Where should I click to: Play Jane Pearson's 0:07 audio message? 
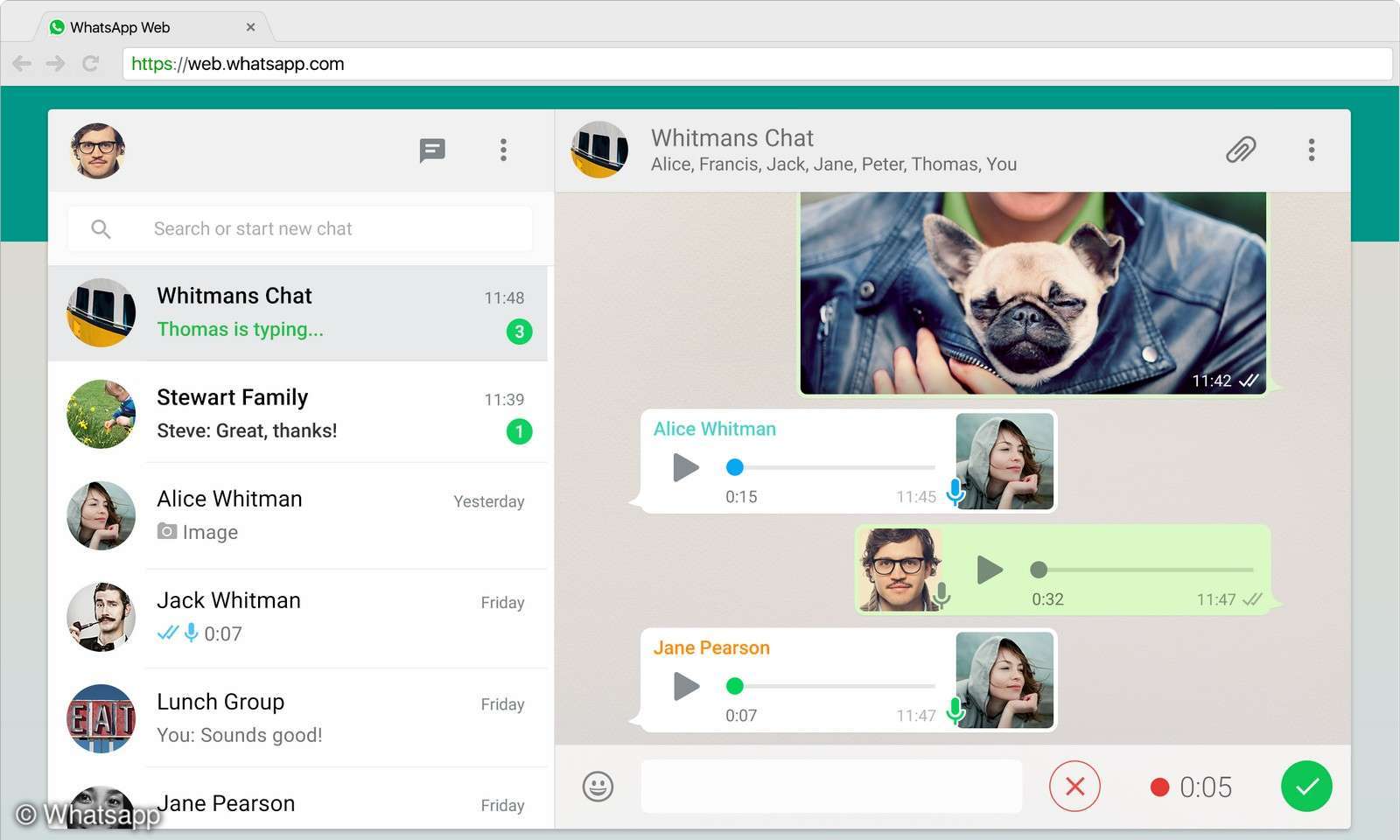coord(686,687)
